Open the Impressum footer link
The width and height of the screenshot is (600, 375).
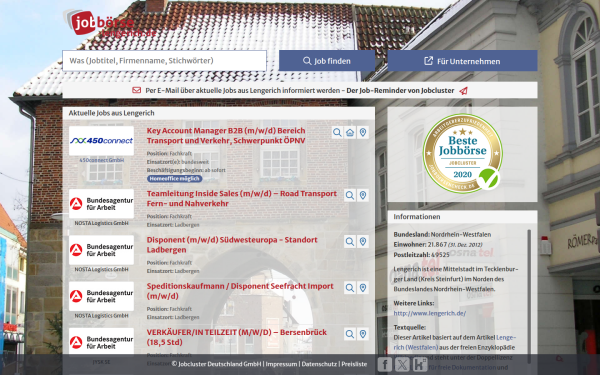[281, 364]
